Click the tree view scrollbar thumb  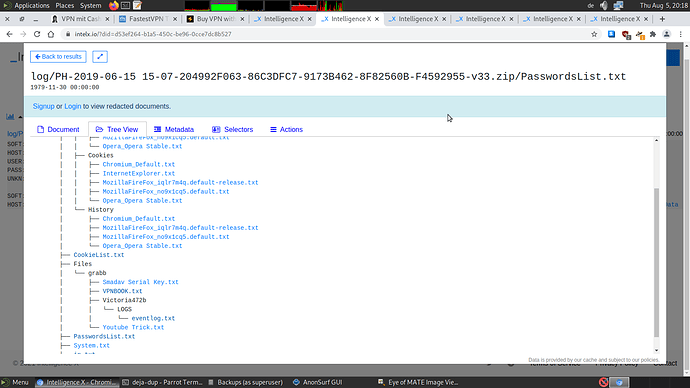click(x=657, y=262)
